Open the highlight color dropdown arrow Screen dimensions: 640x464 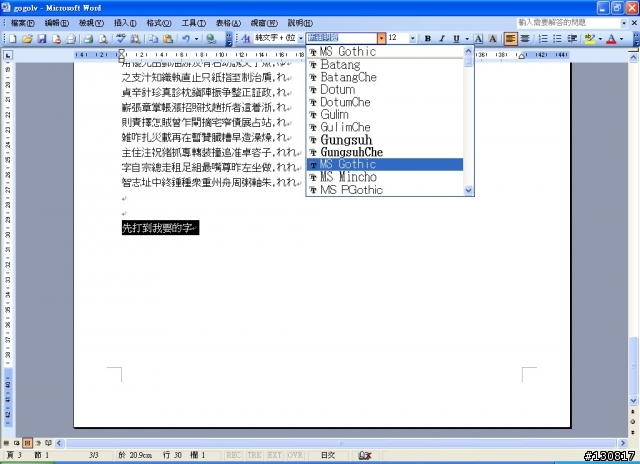[600, 39]
